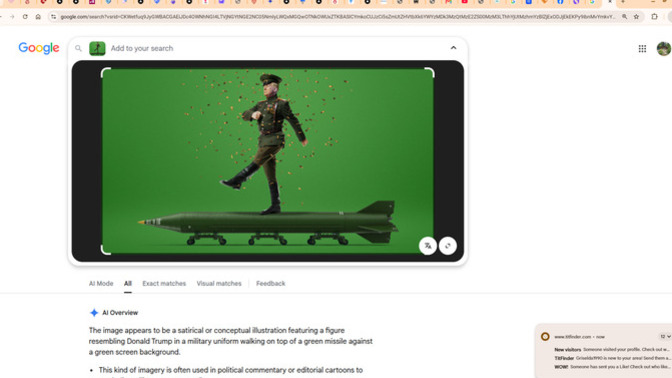Click the round button beside translate
The image size is (672, 378).
click(x=447, y=246)
